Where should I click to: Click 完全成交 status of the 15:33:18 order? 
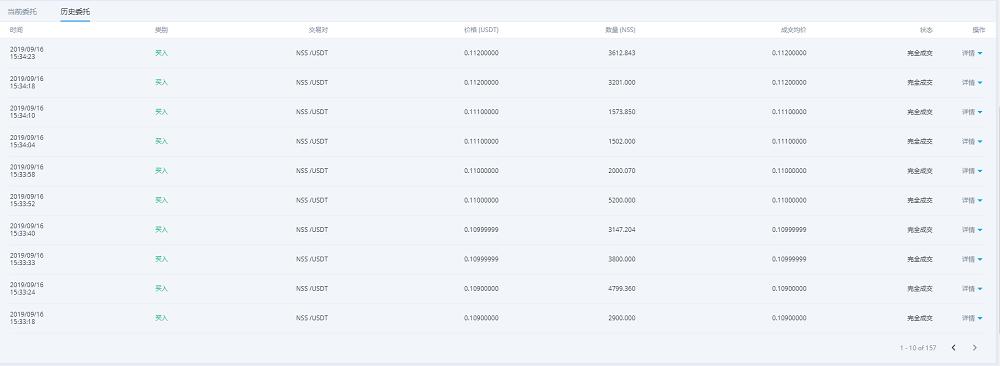click(920, 318)
